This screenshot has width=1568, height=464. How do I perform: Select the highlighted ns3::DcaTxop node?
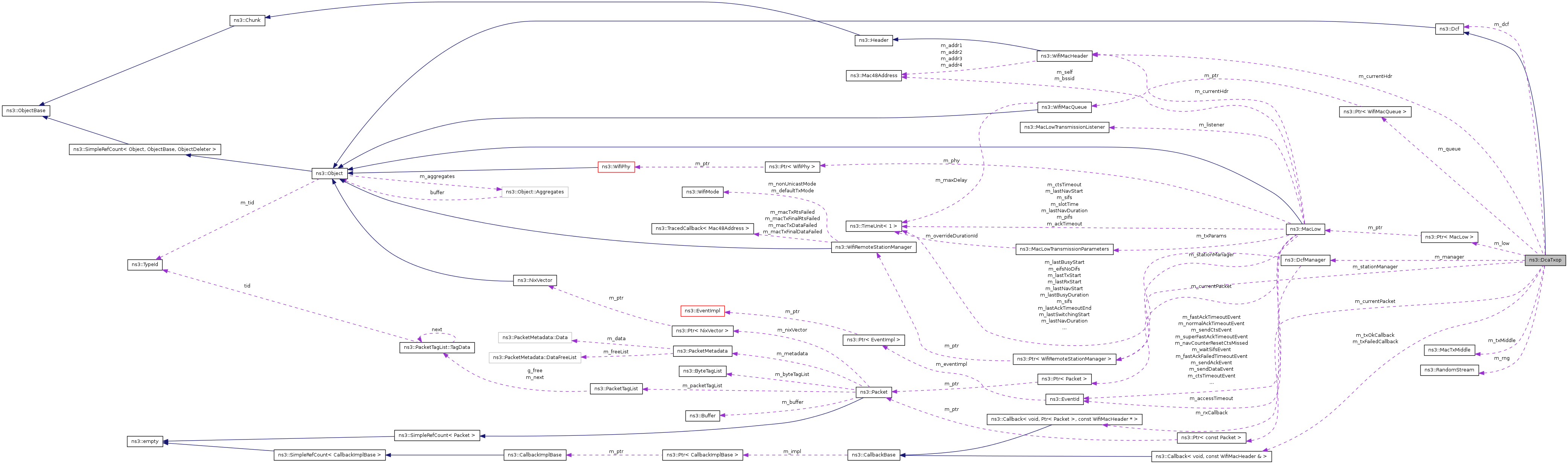click(1545, 260)
